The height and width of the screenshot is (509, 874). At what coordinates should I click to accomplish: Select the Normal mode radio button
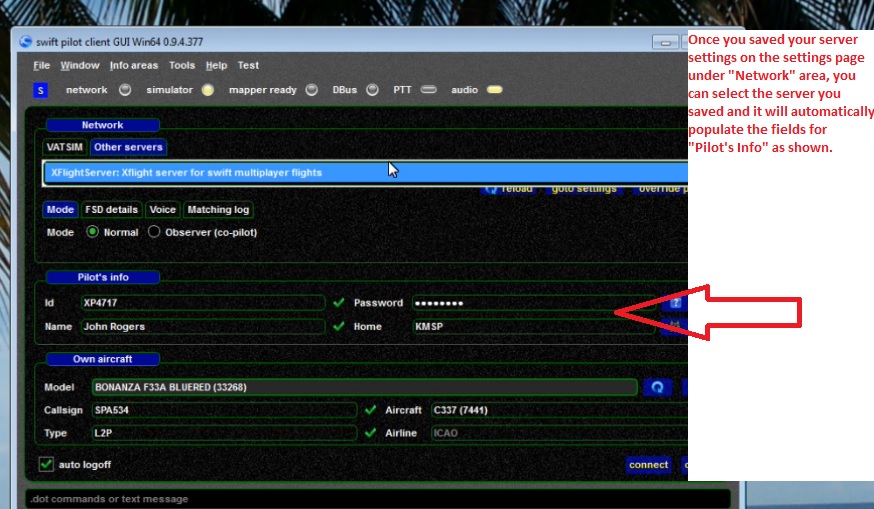tap(92, 232)
